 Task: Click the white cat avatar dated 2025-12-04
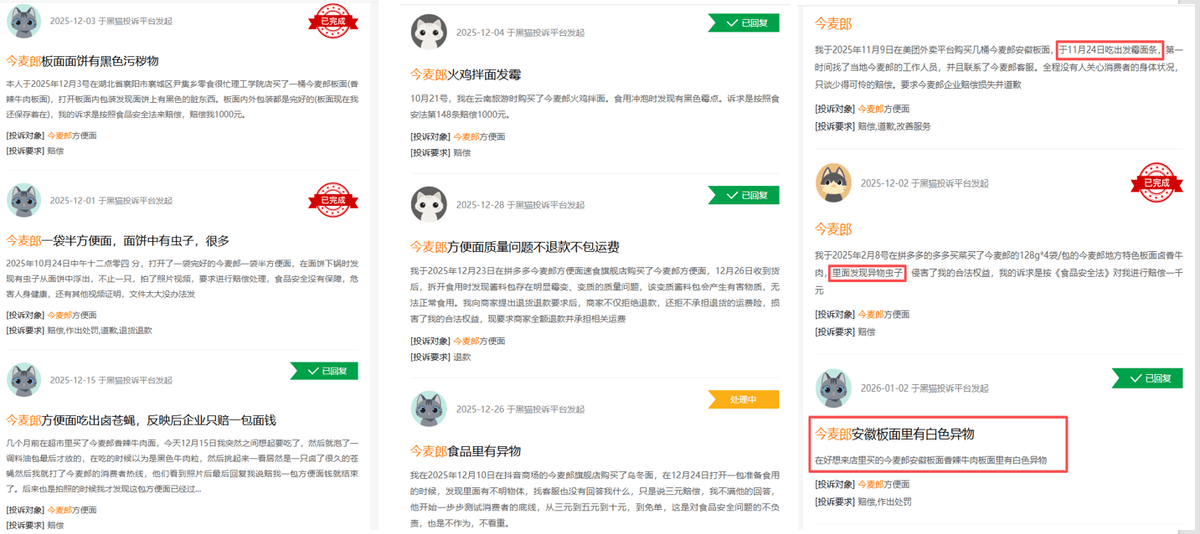pos(429,32)
